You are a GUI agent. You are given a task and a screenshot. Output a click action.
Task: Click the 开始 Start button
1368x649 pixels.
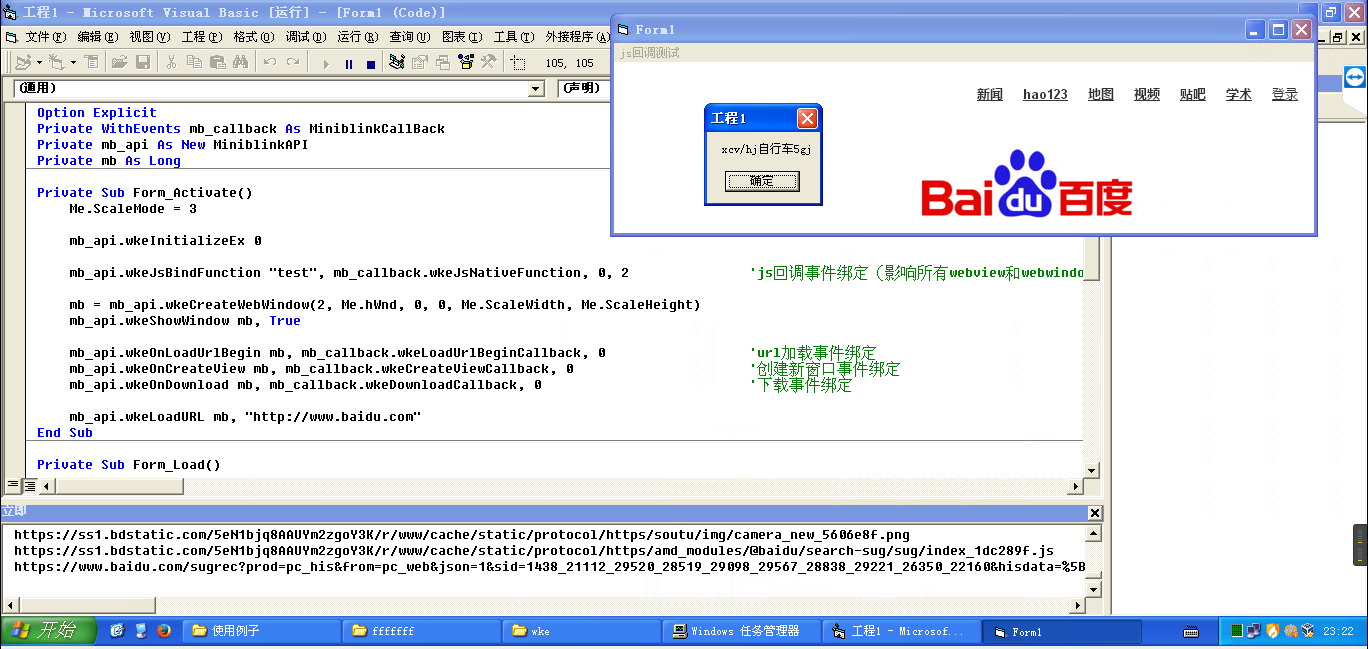tap(49, 631)
